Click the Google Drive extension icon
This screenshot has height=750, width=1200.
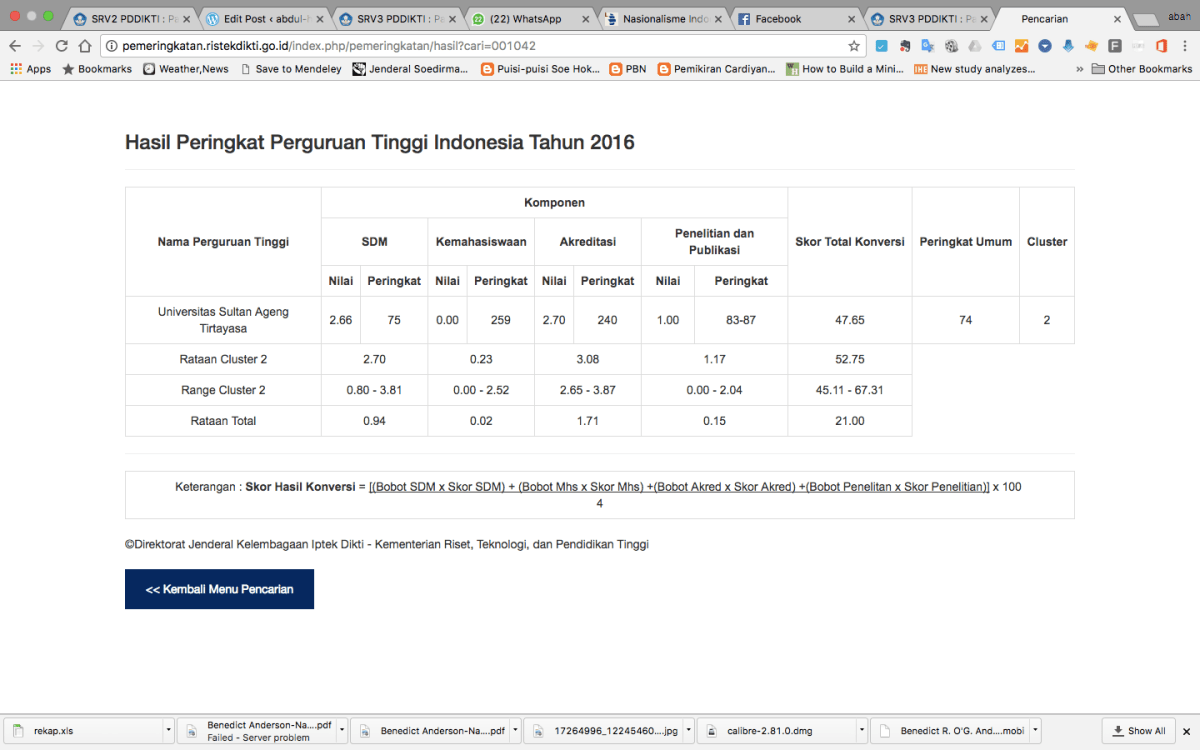pos(972,45)
